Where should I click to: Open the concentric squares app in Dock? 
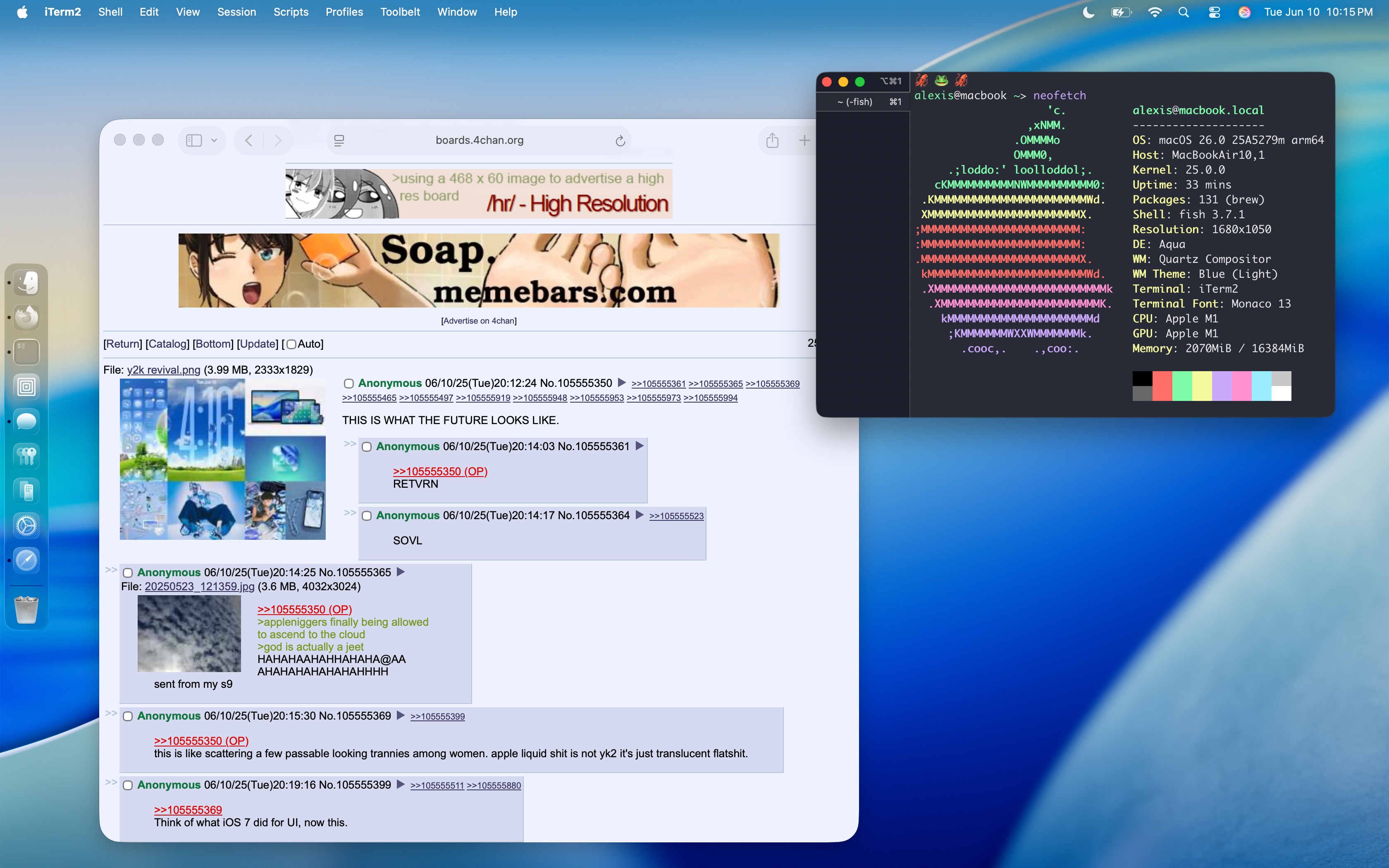pos(26,387)
